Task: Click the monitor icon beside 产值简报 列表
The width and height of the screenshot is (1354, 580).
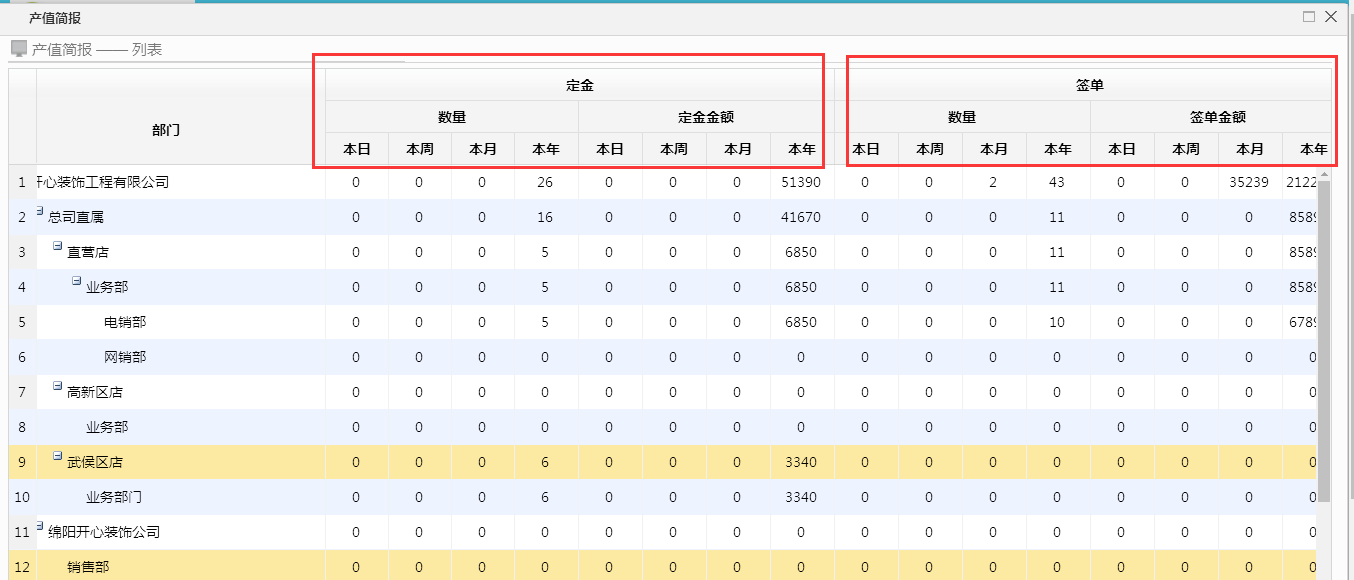Action: click(x=18, y=48)
